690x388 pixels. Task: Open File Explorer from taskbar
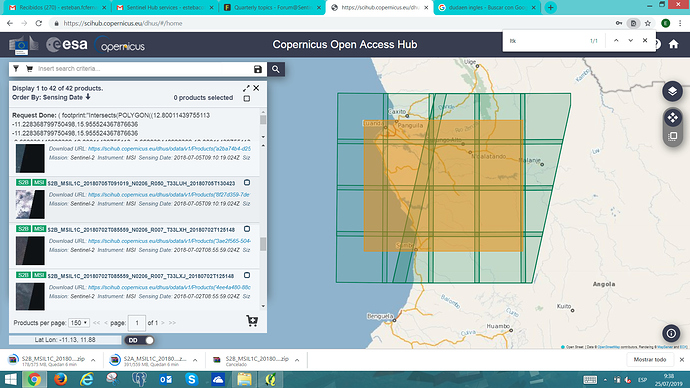point(244,379)
